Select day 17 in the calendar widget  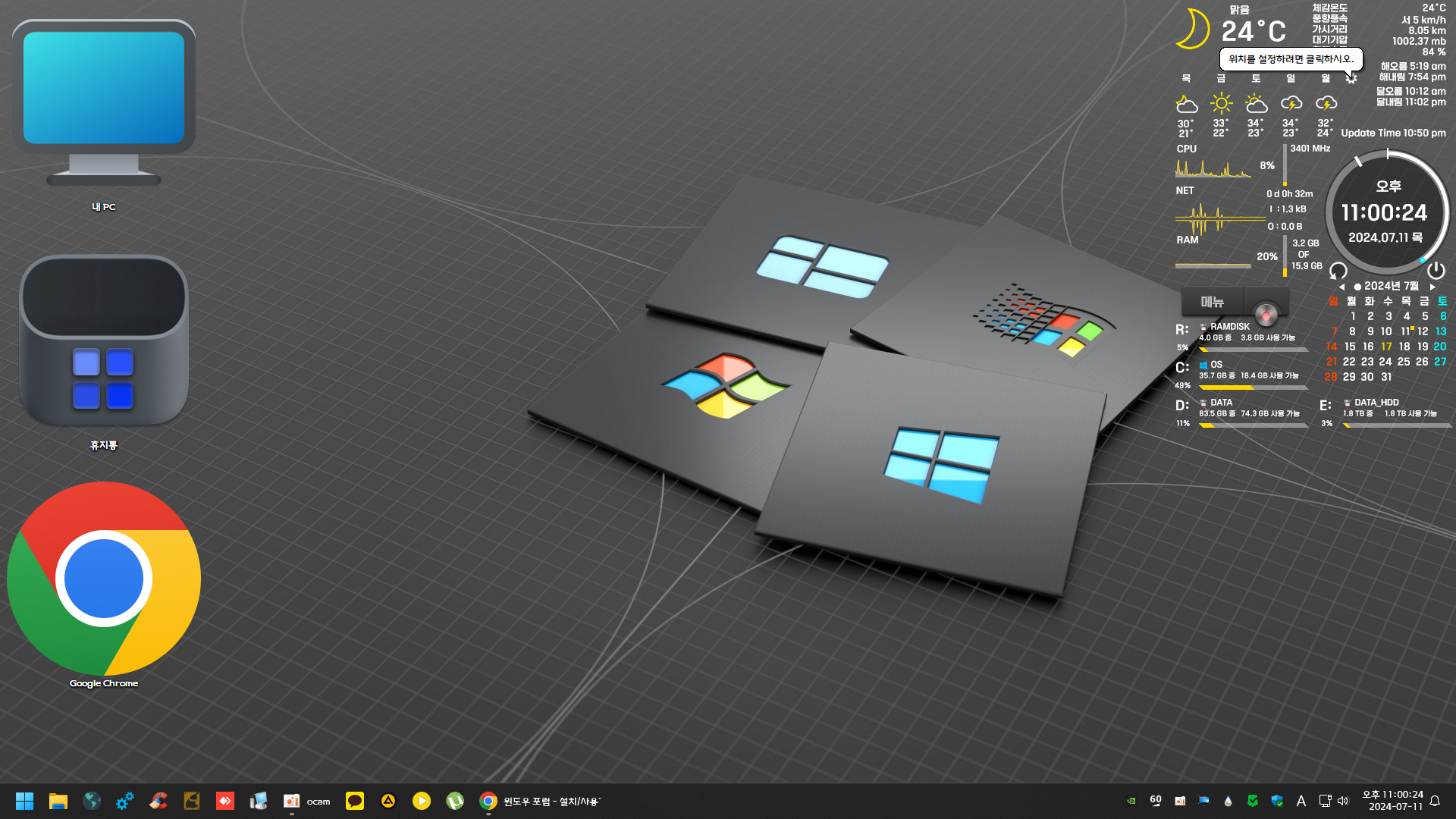point(1386,347)
